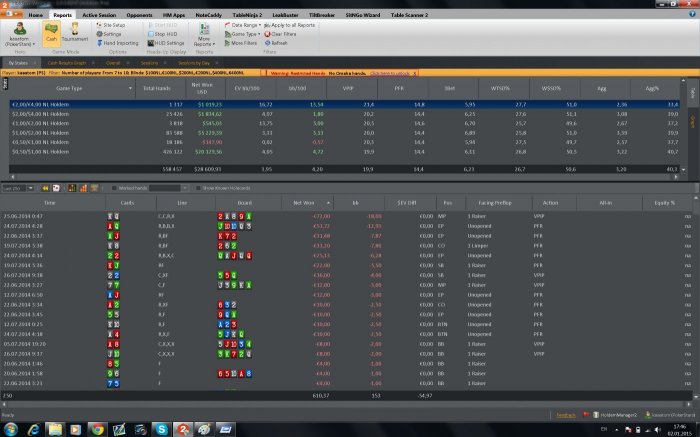Select the Cash game mode icon
The image size is (700, 437).
(51, 33)
